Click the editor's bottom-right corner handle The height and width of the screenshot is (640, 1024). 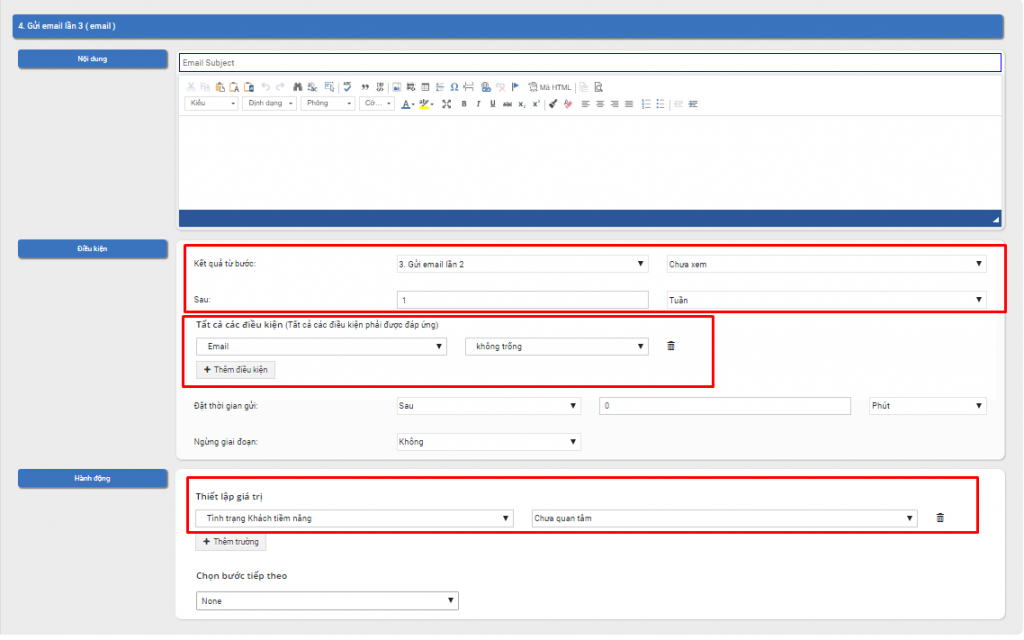[995, 220]
